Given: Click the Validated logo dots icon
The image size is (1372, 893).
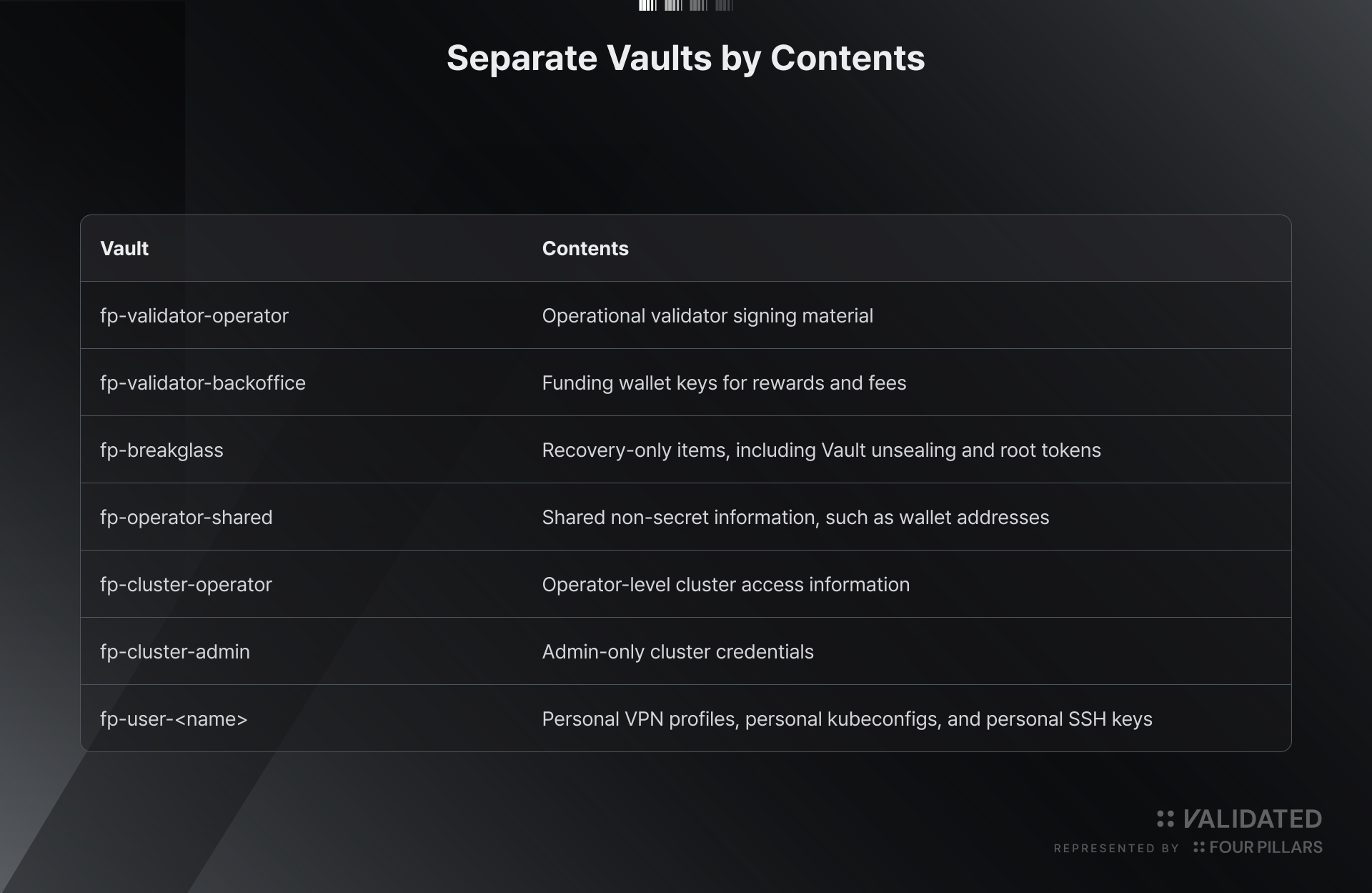Looking at the screenshot, I should click(x=1165, y=819).
